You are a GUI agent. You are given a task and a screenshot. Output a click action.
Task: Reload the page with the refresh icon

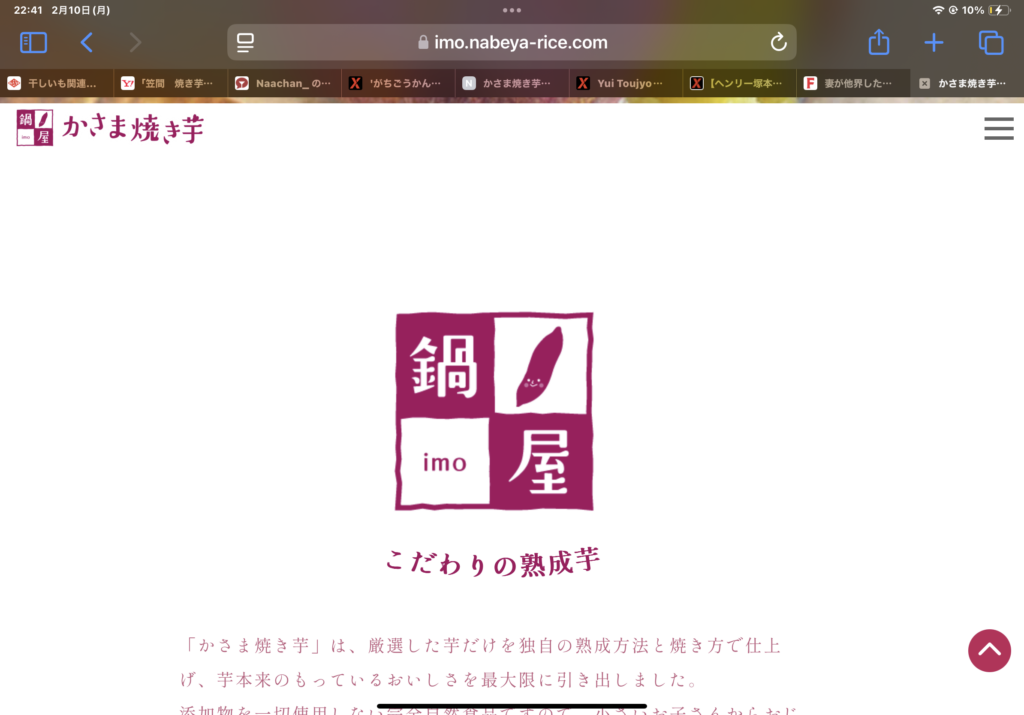click(778, 43)
